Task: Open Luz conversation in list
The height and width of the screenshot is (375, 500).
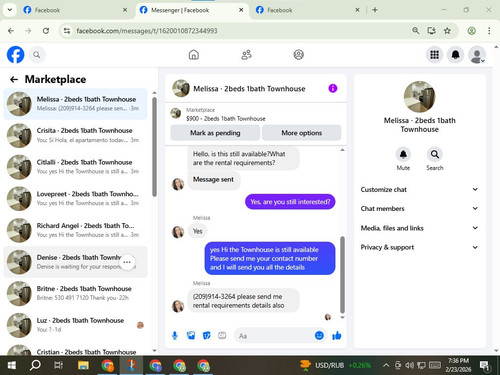Action: [75, 325]
